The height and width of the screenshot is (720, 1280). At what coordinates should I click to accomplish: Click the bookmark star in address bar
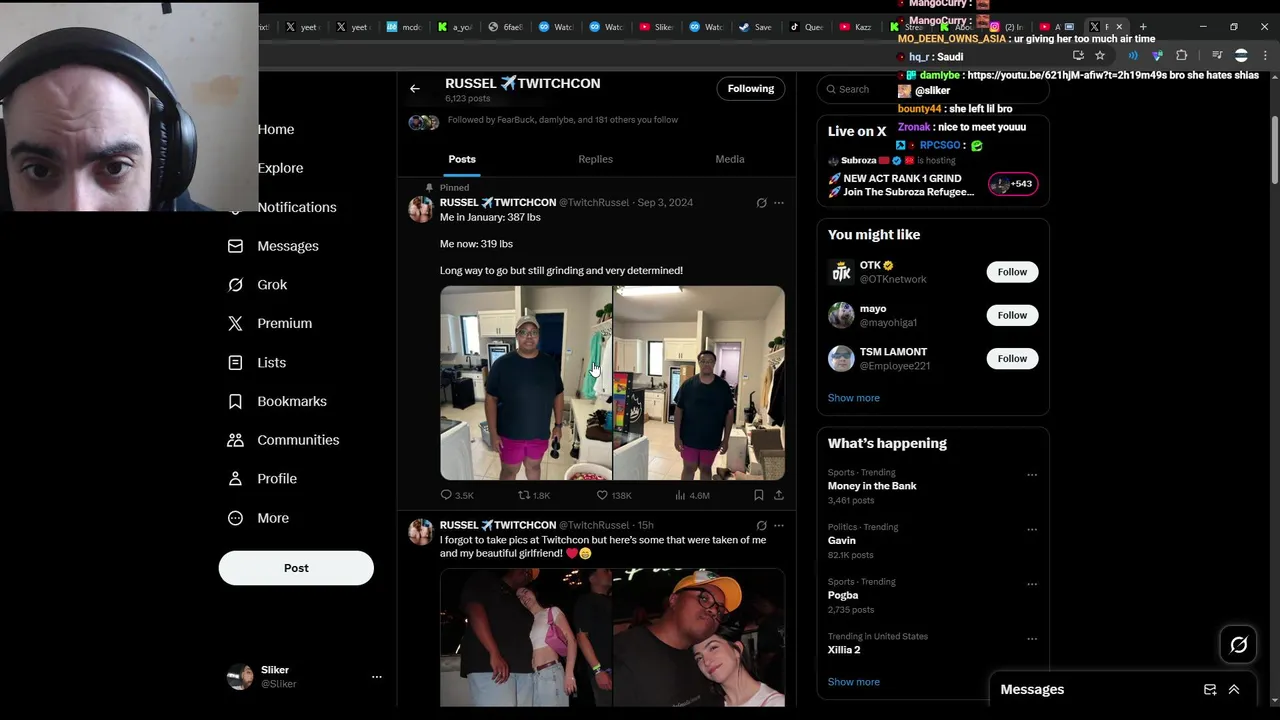click(1100, 56)
